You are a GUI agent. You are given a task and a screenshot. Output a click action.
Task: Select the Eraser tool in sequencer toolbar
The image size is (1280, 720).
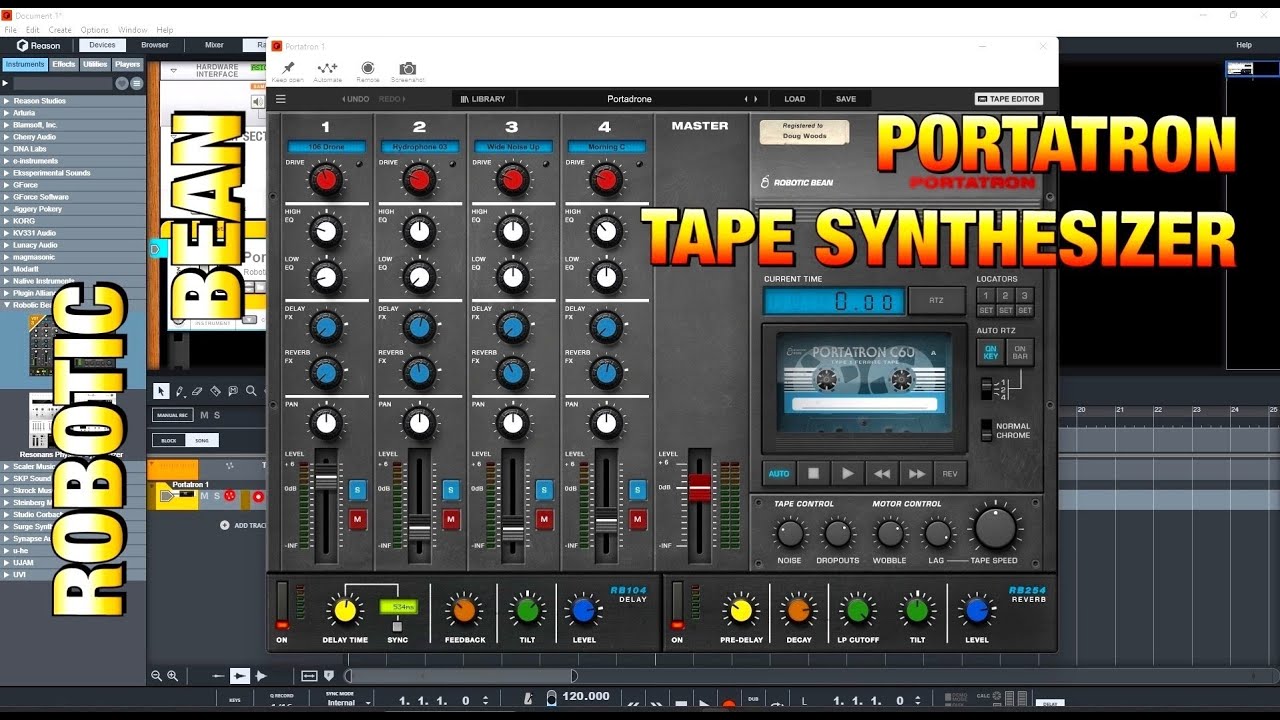coord(197,391)
